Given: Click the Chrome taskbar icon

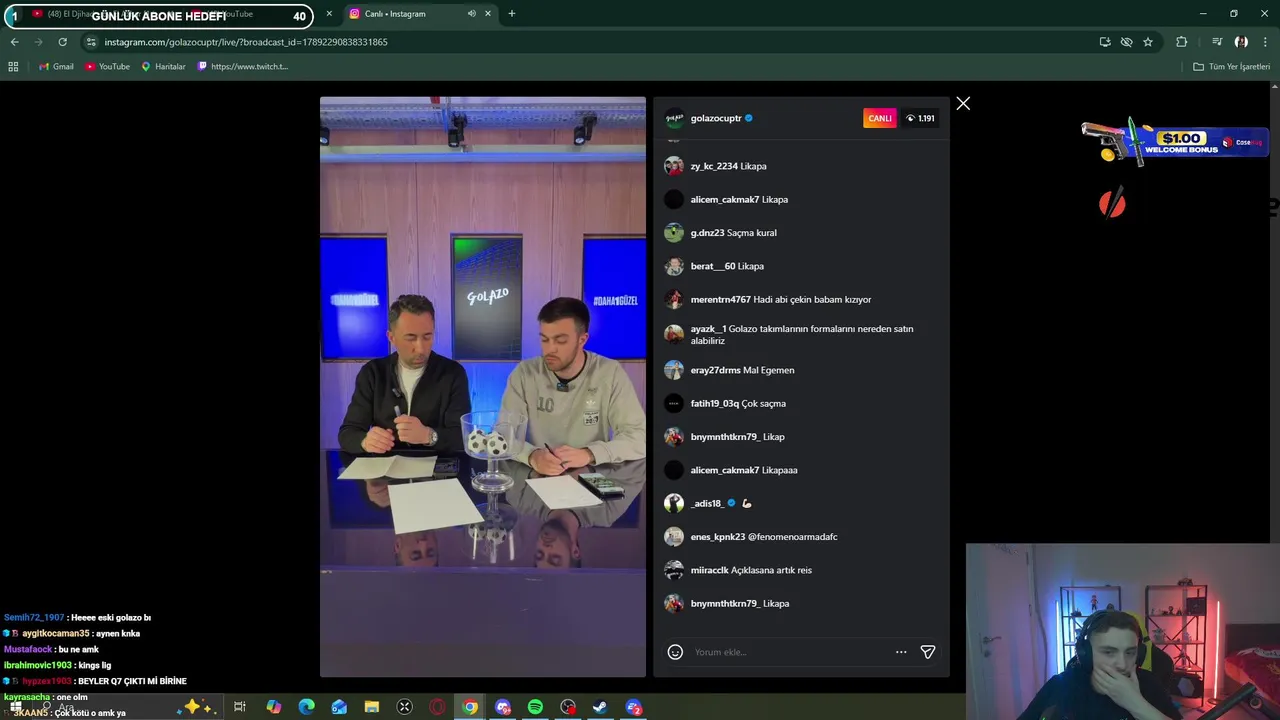Looking at the screenshot, I should 470,707.
